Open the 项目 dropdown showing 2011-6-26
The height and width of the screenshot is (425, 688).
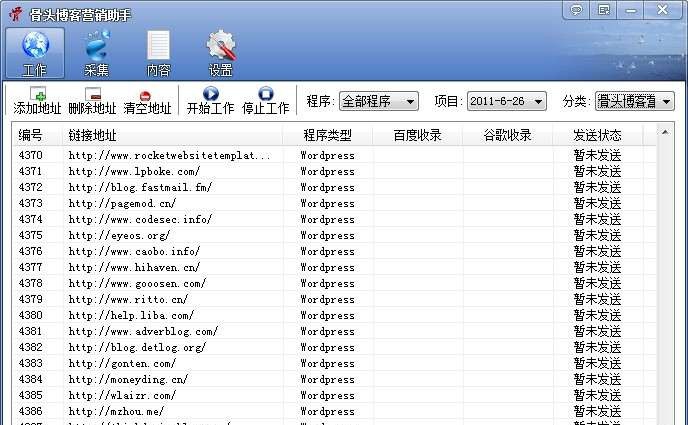[507, 101]
